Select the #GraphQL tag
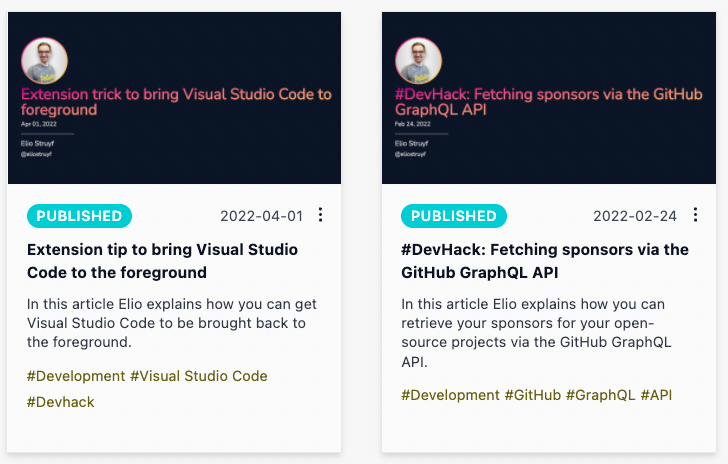 (x=600, y=395)
